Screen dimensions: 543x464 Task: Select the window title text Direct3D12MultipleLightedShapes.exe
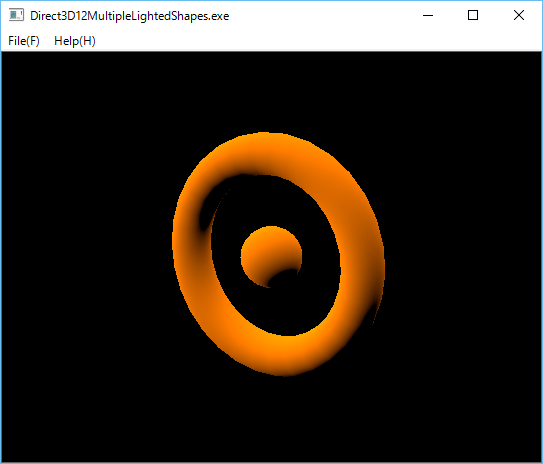(130, 16)
